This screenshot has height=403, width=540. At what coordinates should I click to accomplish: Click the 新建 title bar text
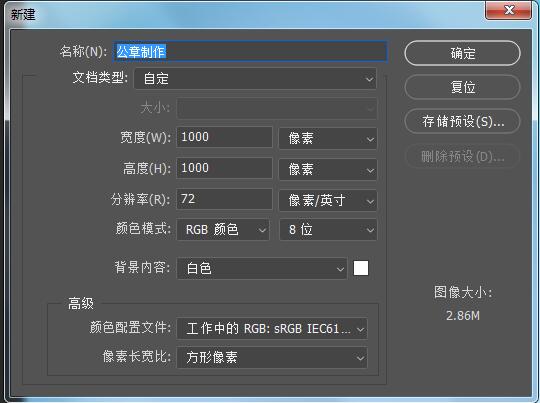click(x=23, y=14)
